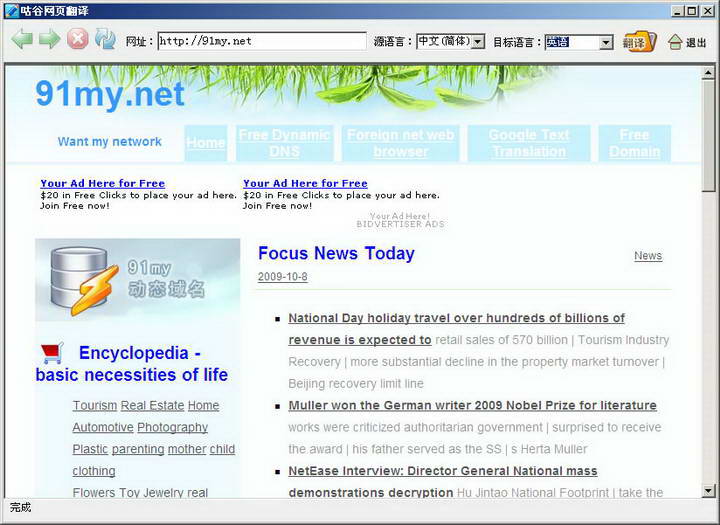Click the first Your Ad Here link
720x525 pixels.
click(x=102, y=183)
